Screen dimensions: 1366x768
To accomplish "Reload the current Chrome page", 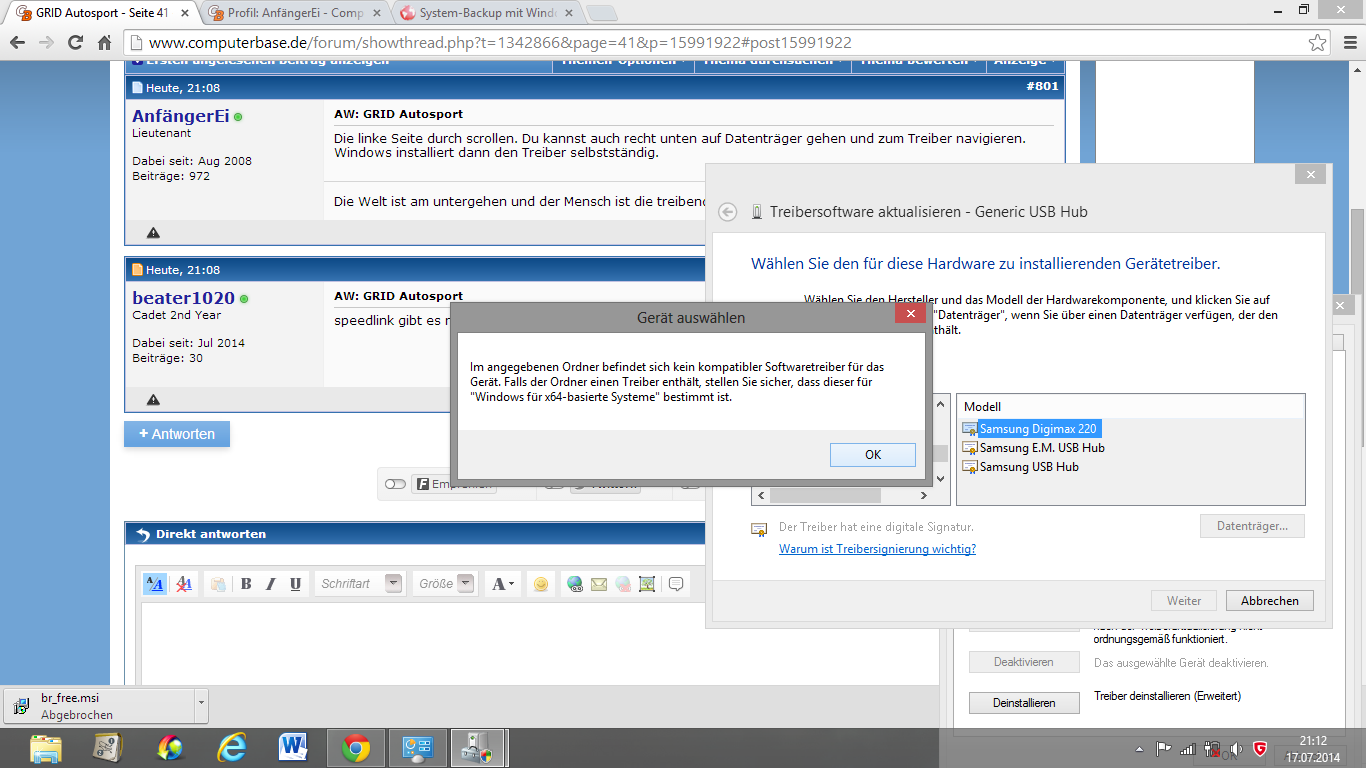I will tap(75, 43).
